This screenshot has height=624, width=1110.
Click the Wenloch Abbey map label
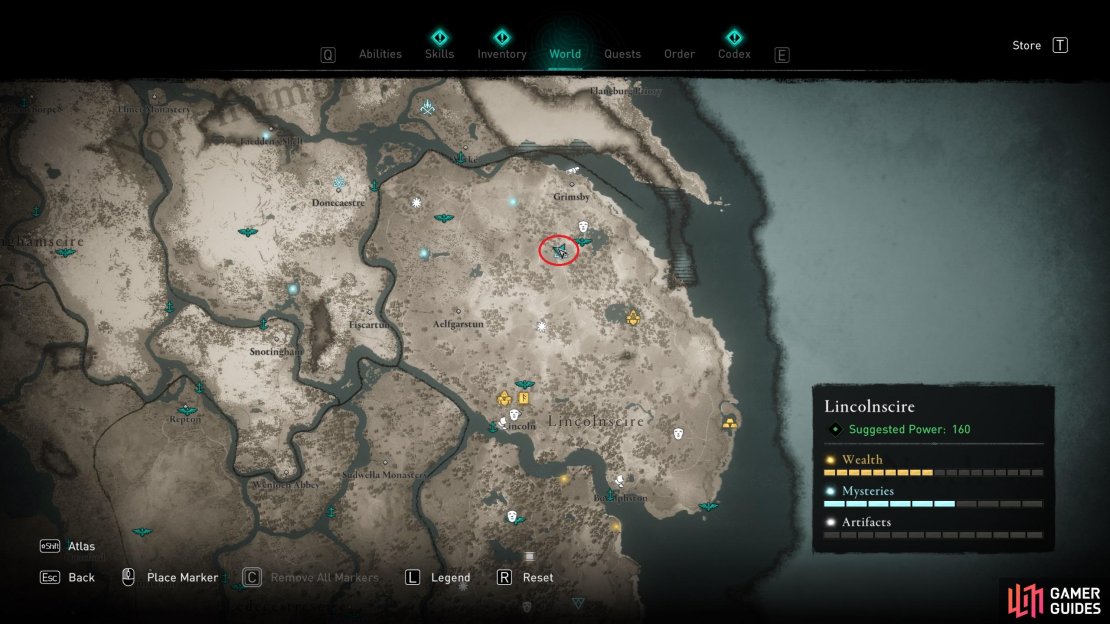(x=286, y=485)
